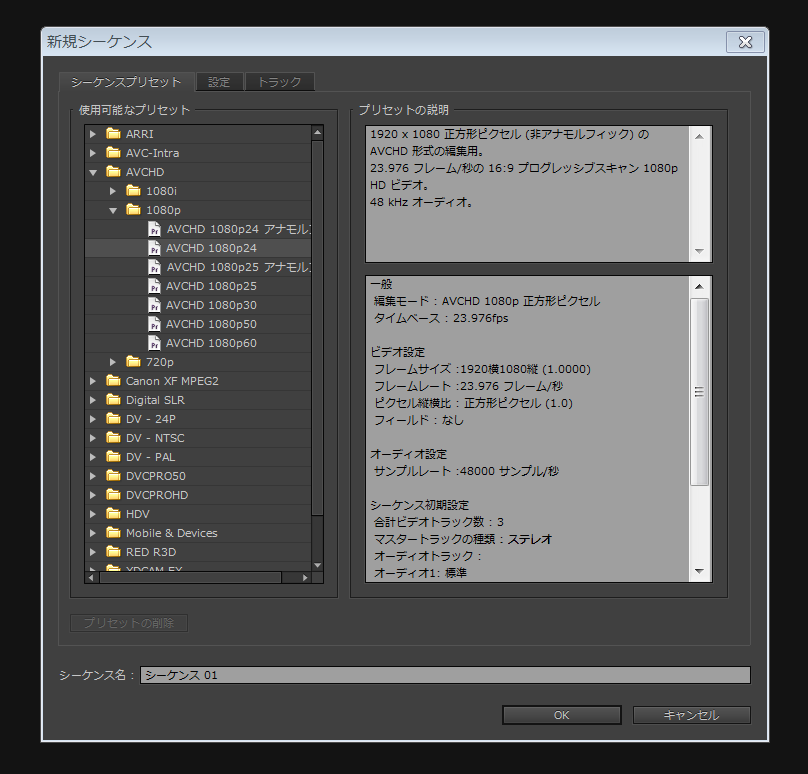Expand the HDV preset folder
The image size is (808, 774).
(x=93, y=514)
